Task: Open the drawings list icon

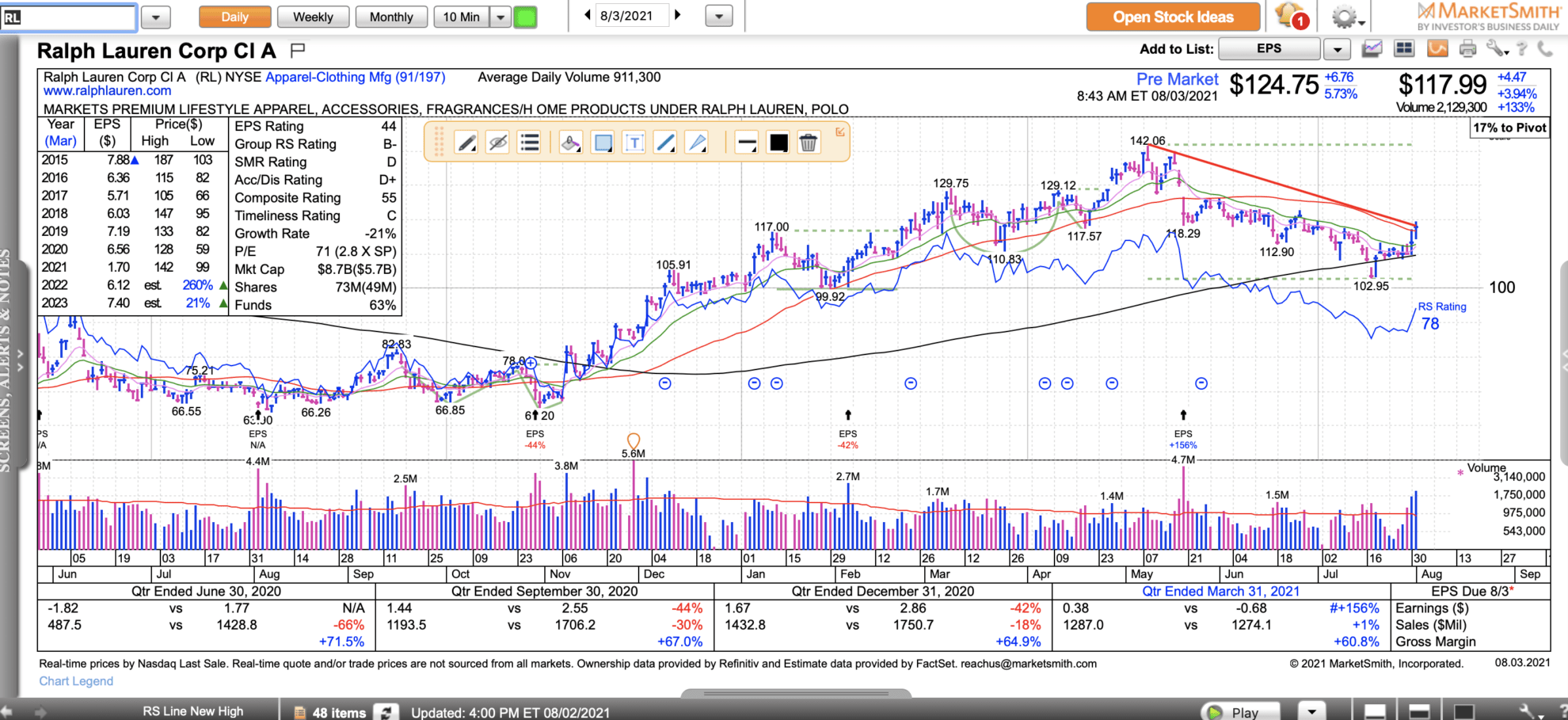Action: tap(529, 143)
